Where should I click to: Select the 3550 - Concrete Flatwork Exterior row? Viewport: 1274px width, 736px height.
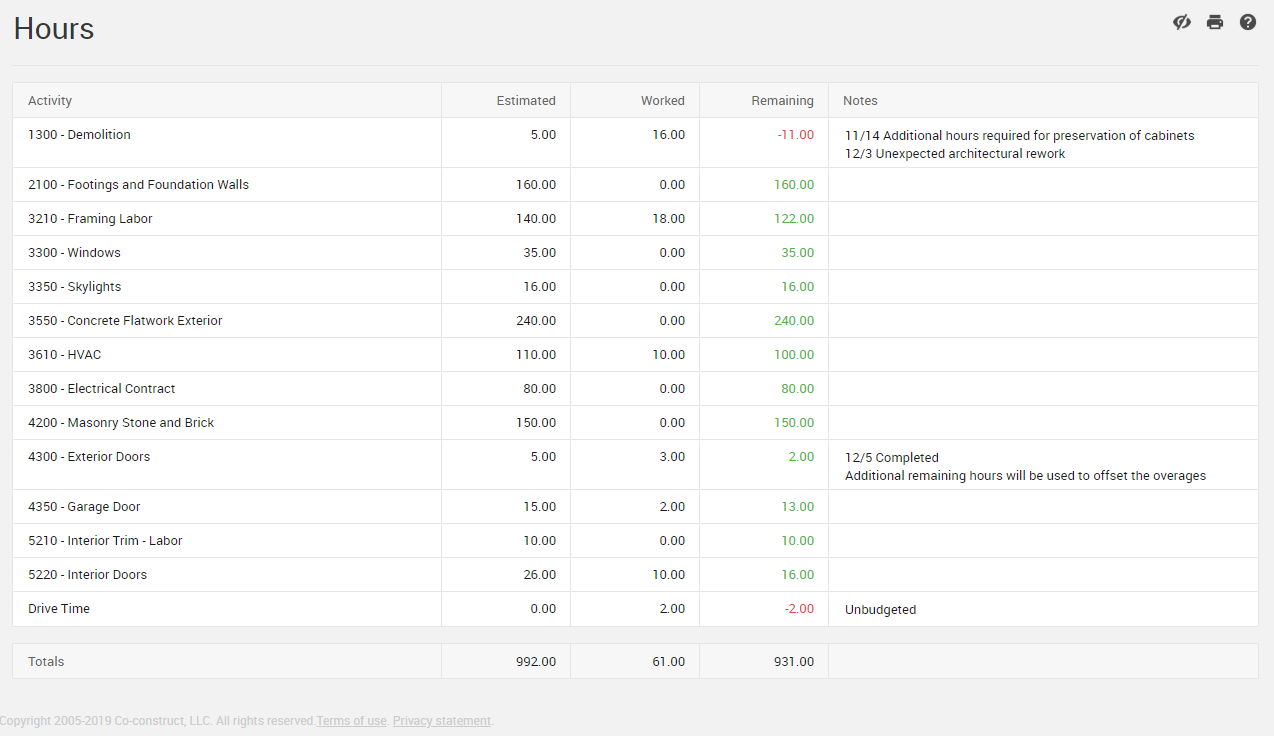(125, 321)
